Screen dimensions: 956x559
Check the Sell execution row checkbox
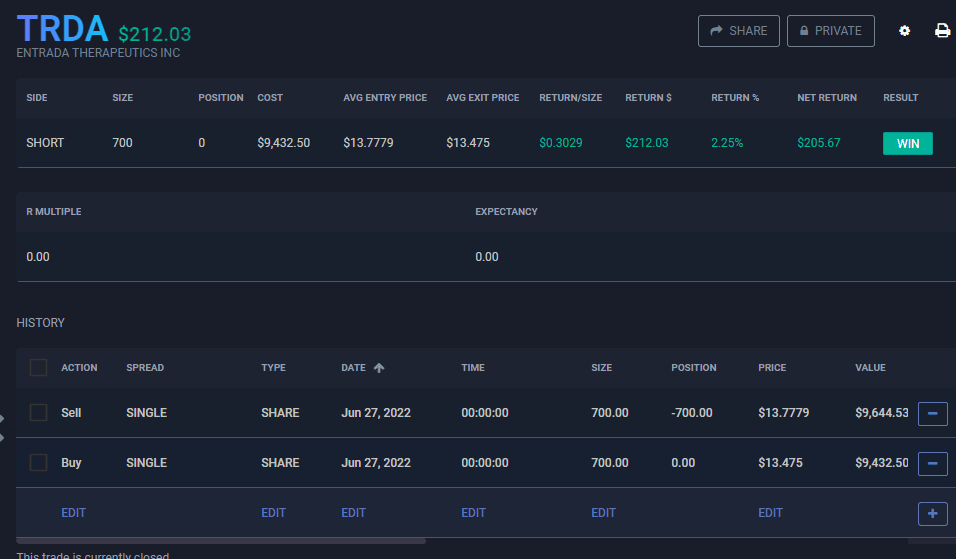(x=38, y=413)
